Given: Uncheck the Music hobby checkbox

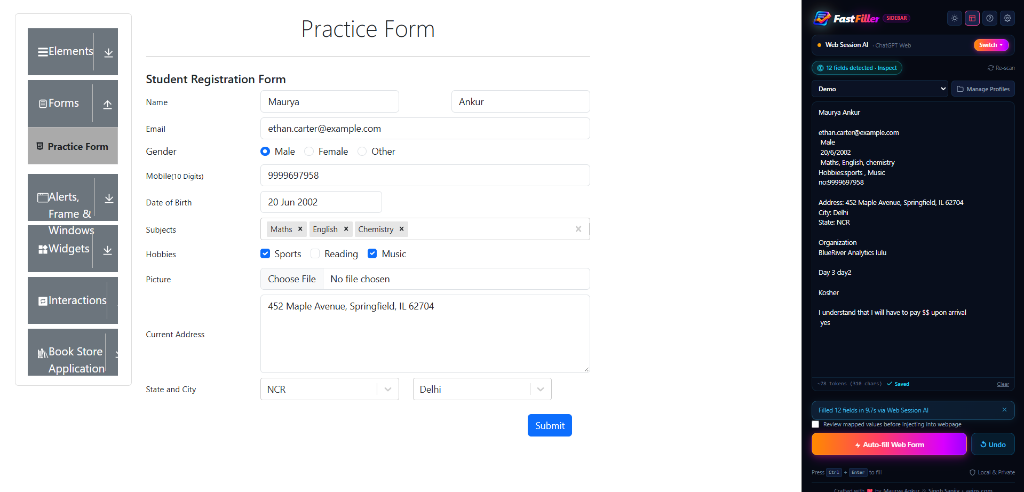Looking at the screenshot, I should point(372,254).
